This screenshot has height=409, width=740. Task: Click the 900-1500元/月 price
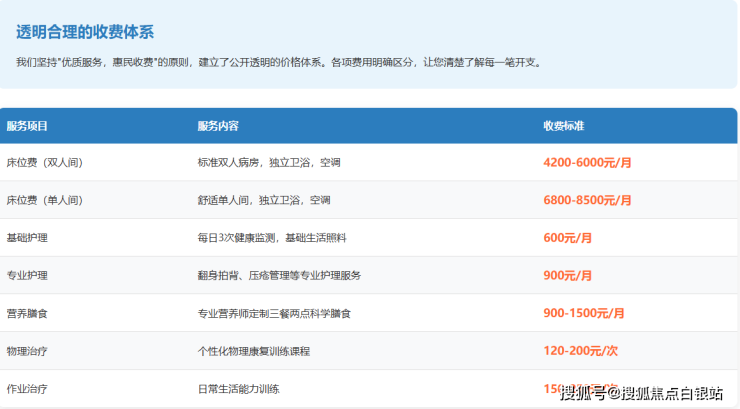(584, 313)
